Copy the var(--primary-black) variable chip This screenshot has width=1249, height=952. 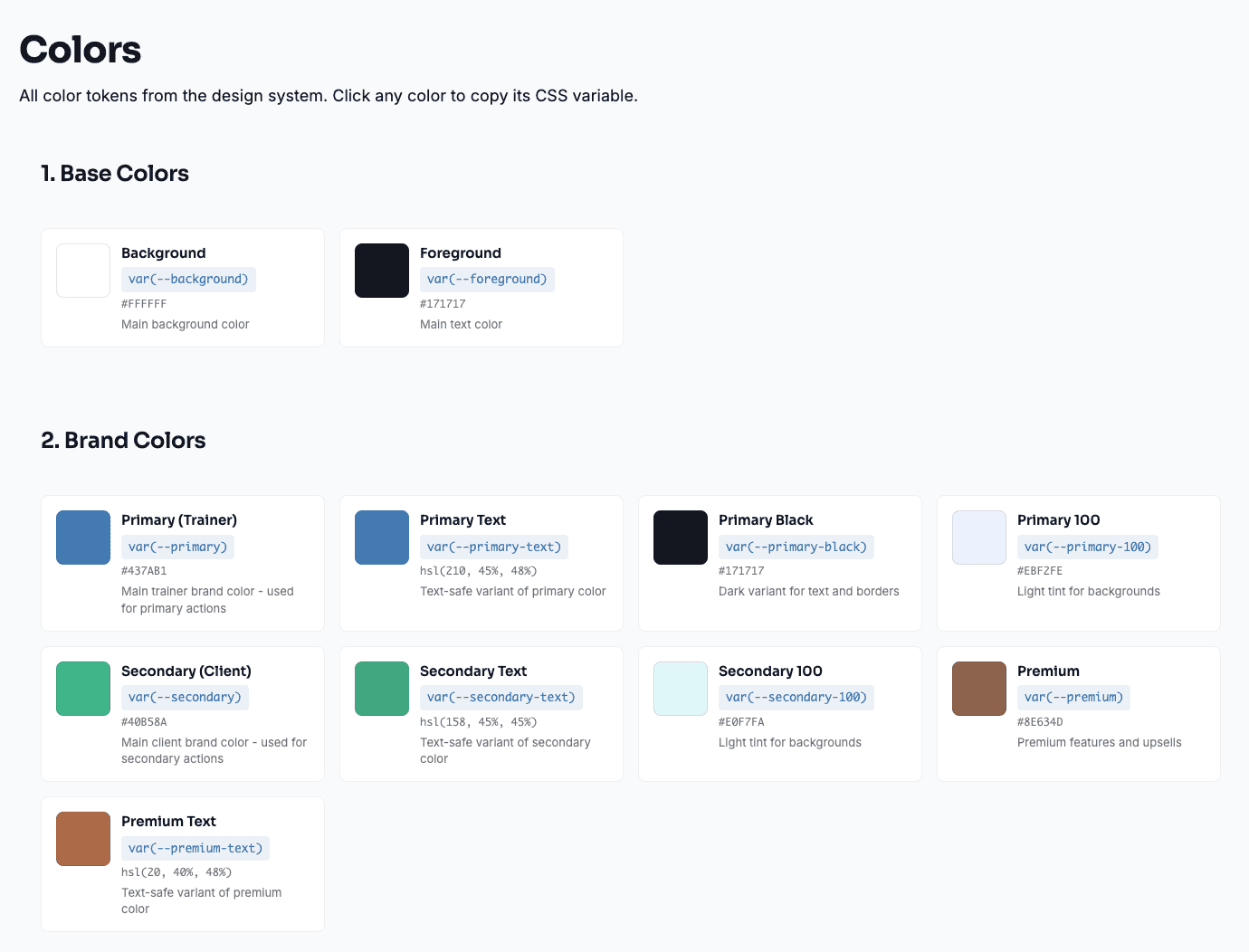797,547
